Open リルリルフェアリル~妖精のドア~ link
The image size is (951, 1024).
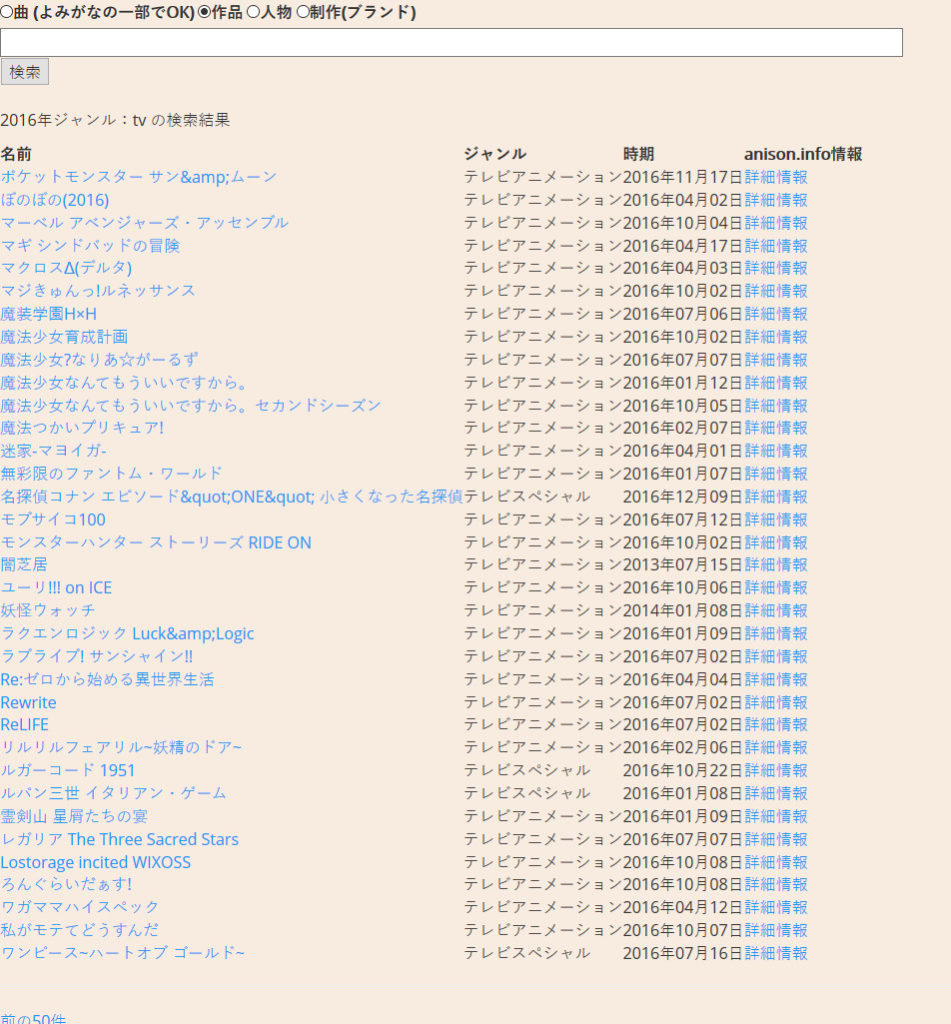[121, 747]
